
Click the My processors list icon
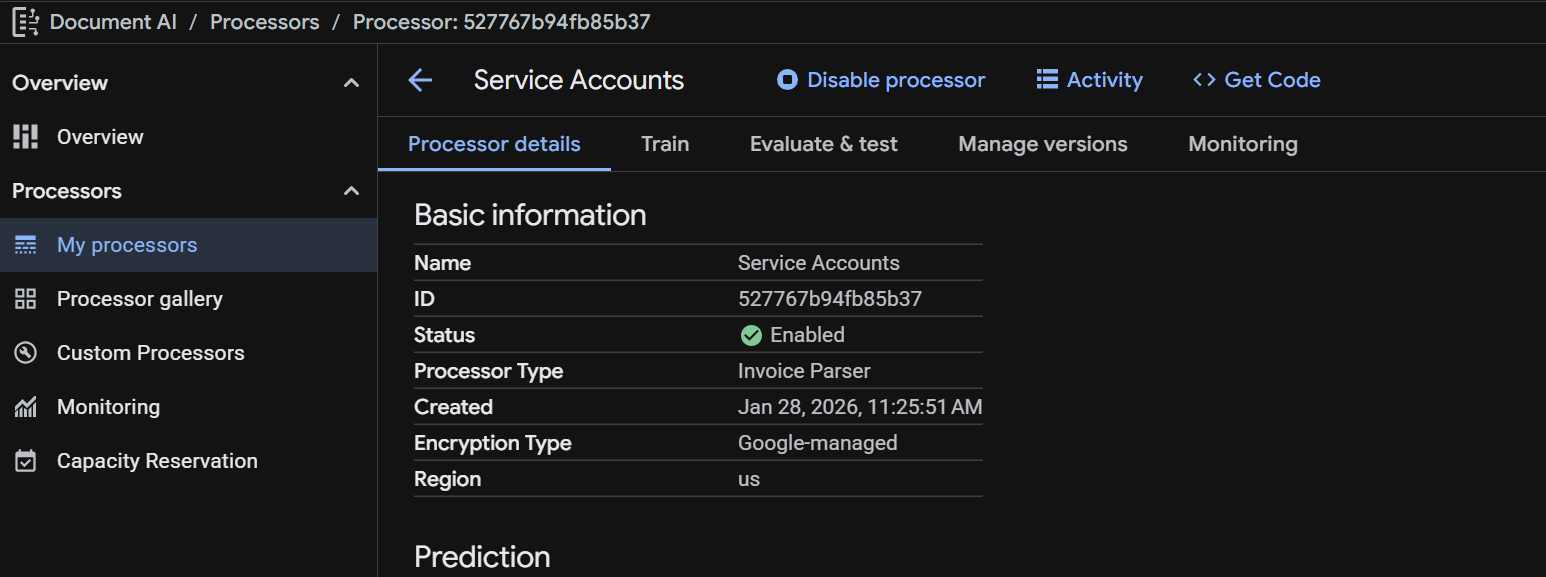point(25,245)
